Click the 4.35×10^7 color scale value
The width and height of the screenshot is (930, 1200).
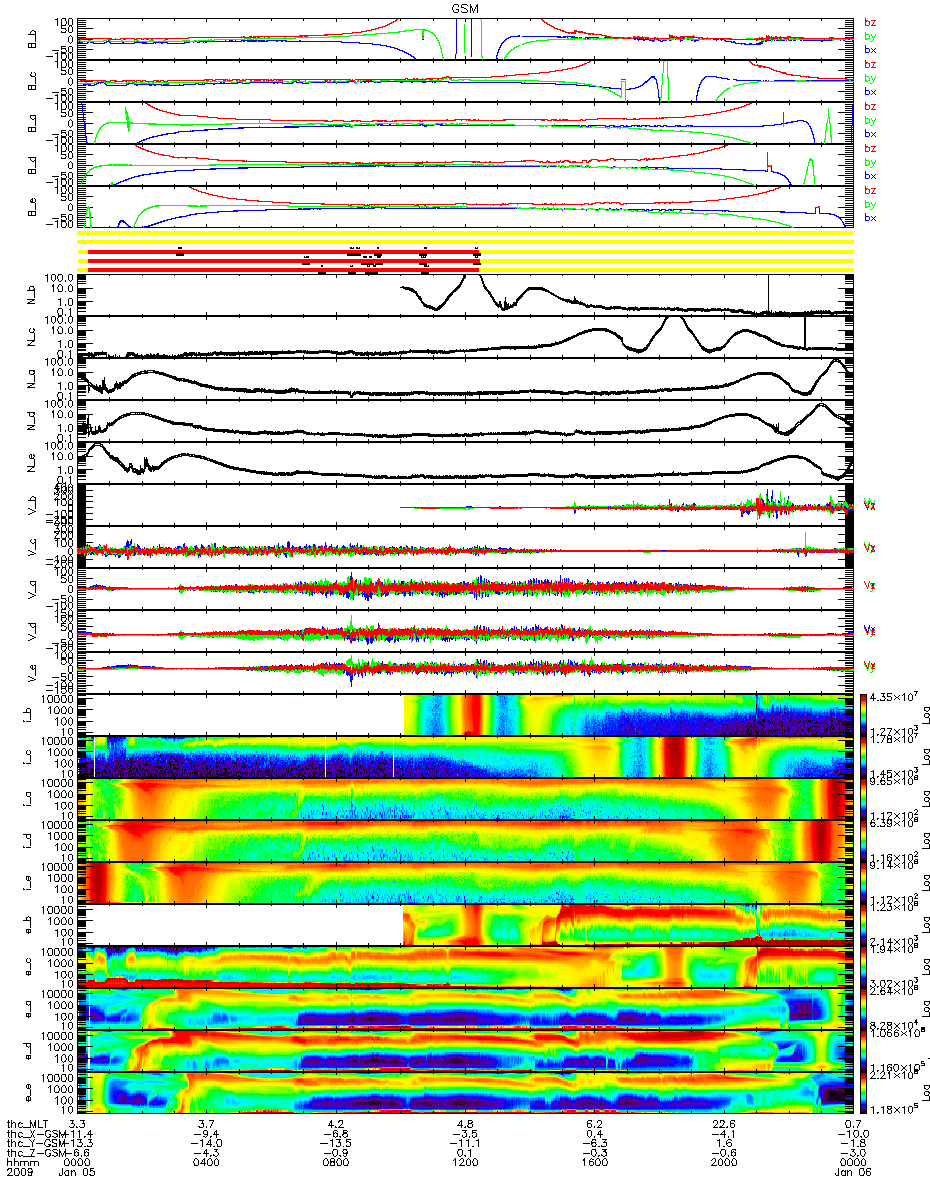[x=893, y=696]
